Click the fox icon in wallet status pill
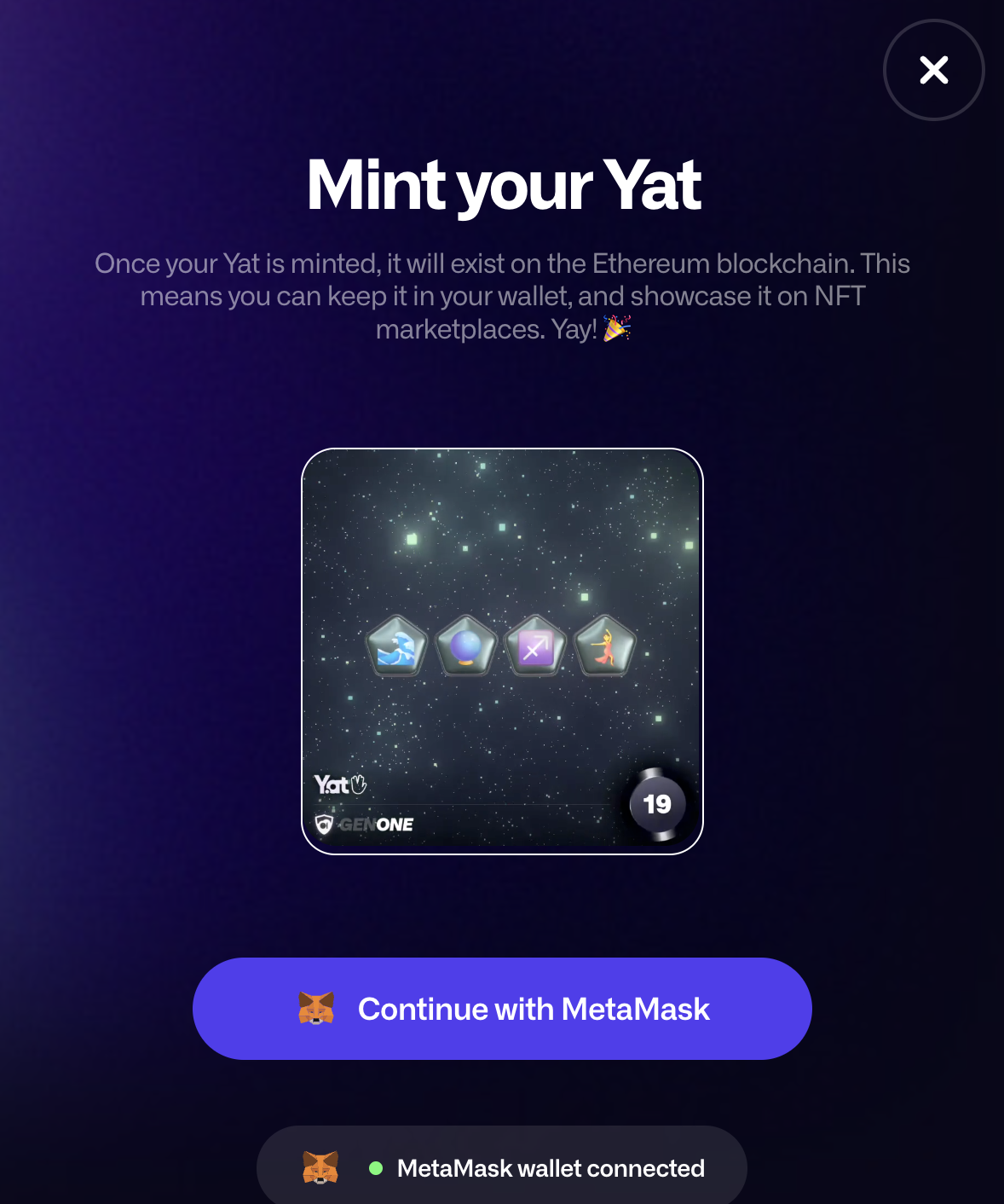1004x1204 pixels. [x=320, y=1168]
